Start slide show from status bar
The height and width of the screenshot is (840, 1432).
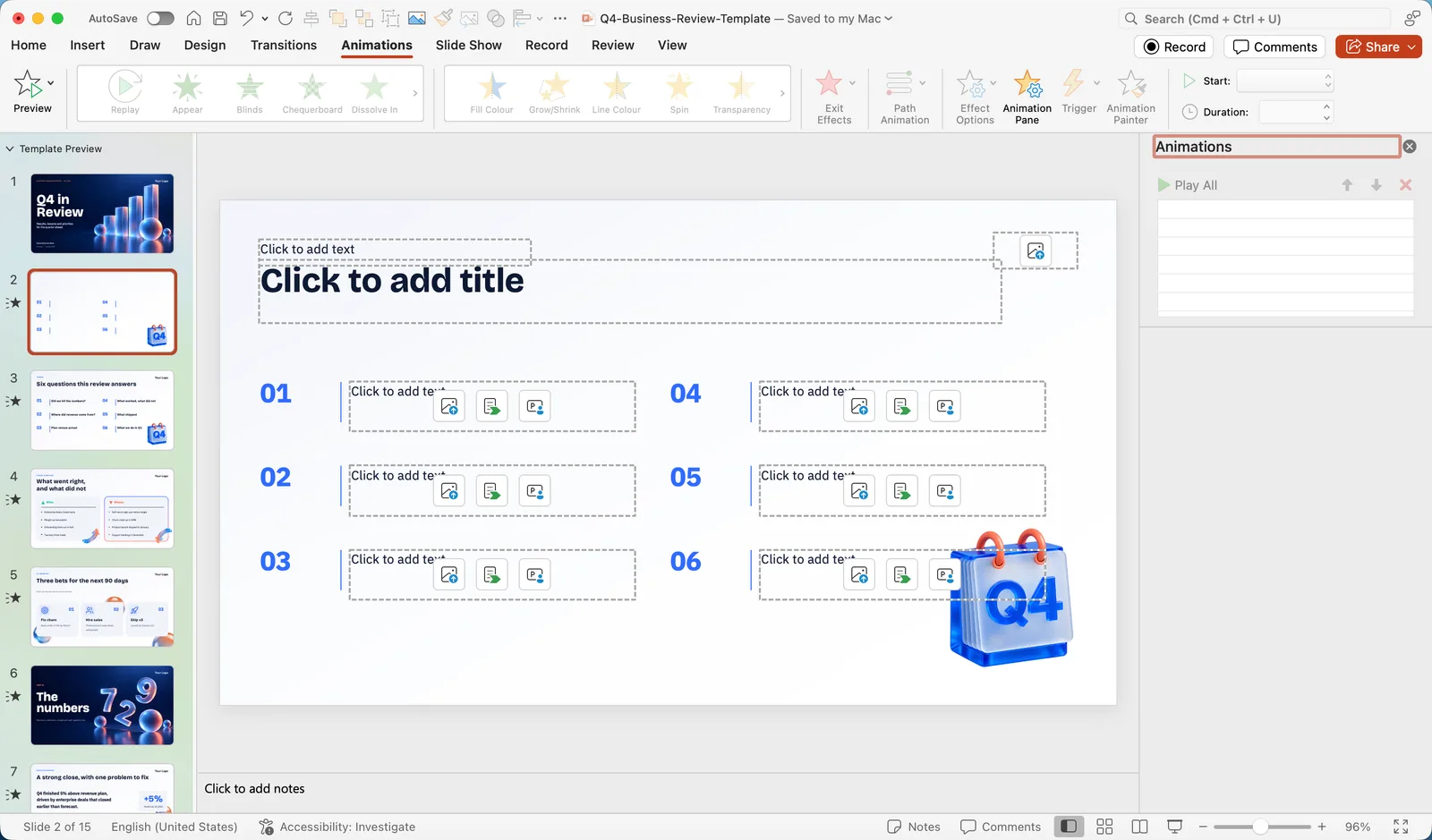[1174, 827]
